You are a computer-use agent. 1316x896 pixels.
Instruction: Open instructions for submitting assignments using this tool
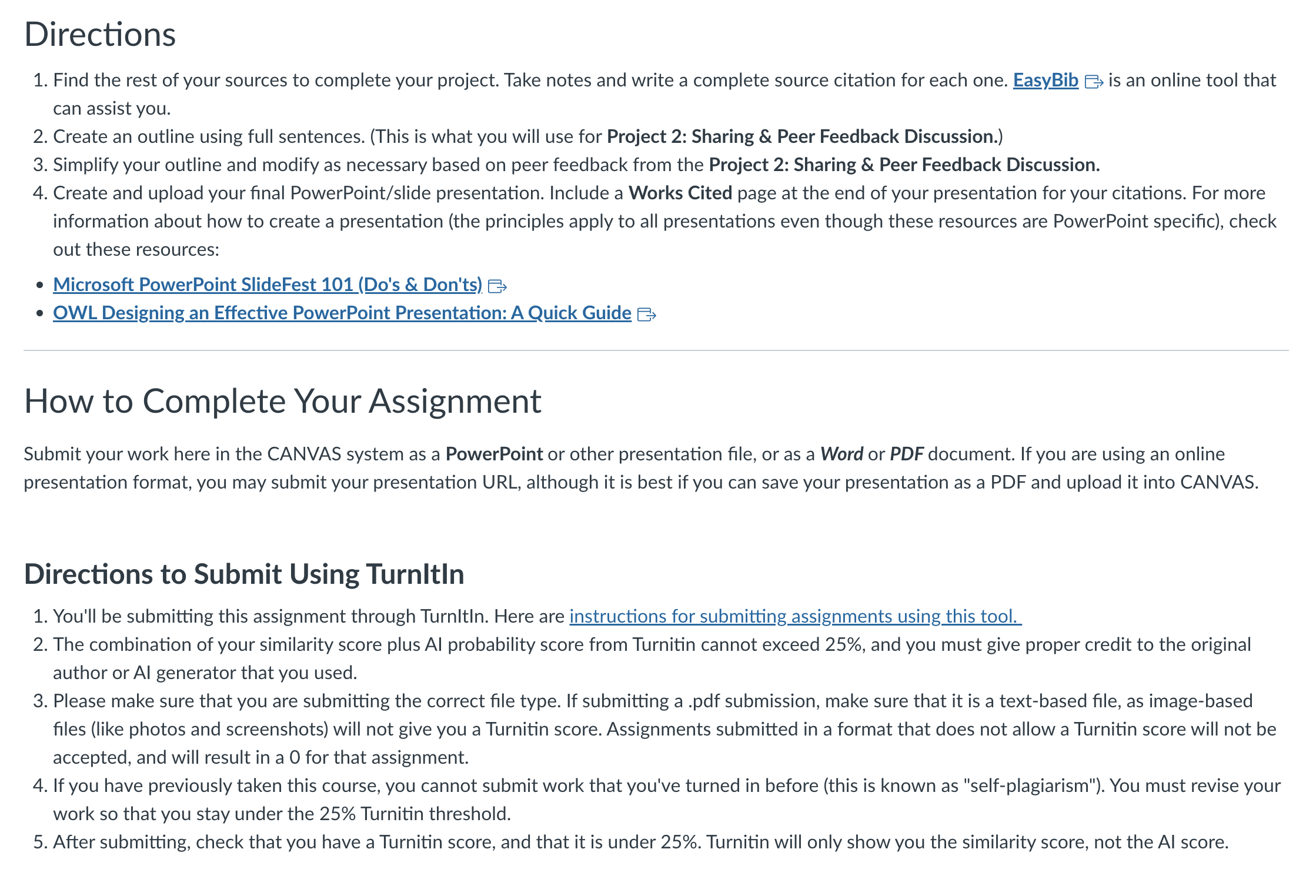(x=796, y=616)
